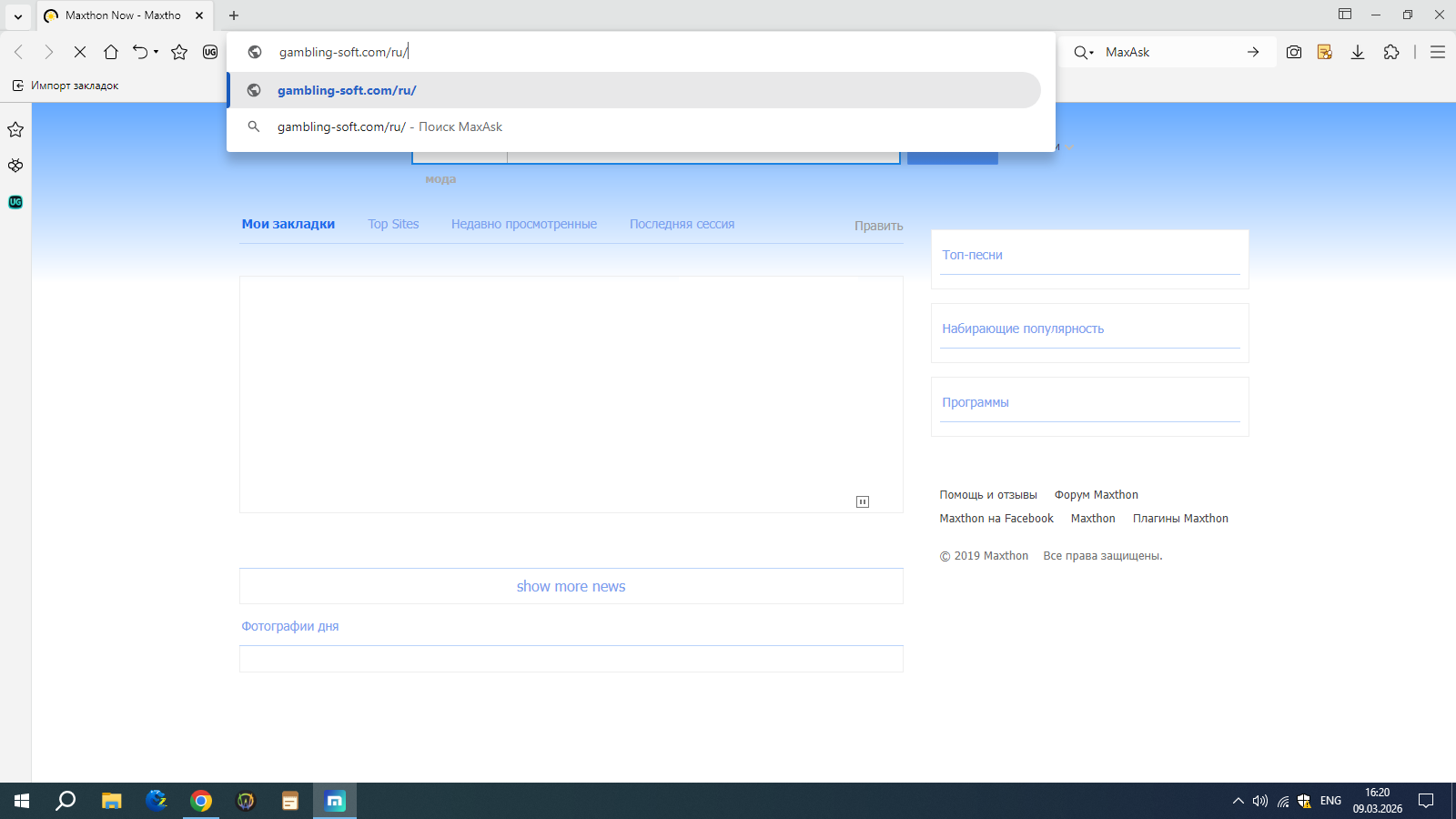This screenshot has width=1456, height=819.
Task: Open the screenshot capture tool
Action: pos(1294,52)
